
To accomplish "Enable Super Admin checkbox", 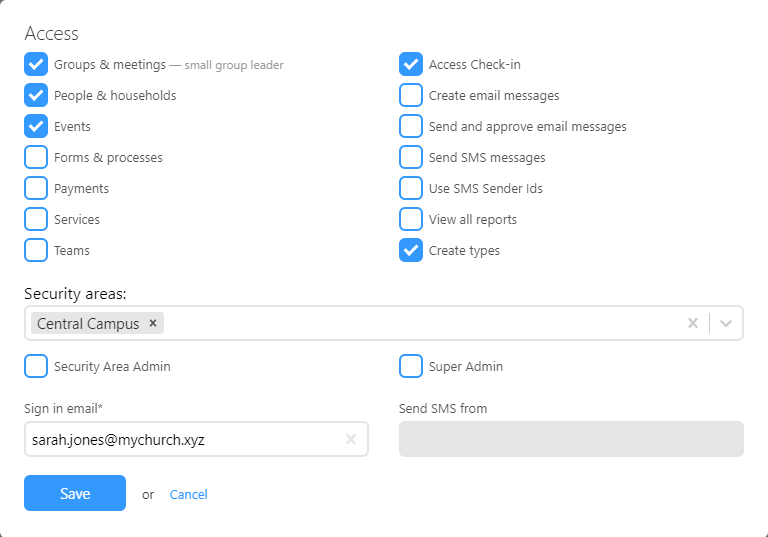I will [410, 366].
